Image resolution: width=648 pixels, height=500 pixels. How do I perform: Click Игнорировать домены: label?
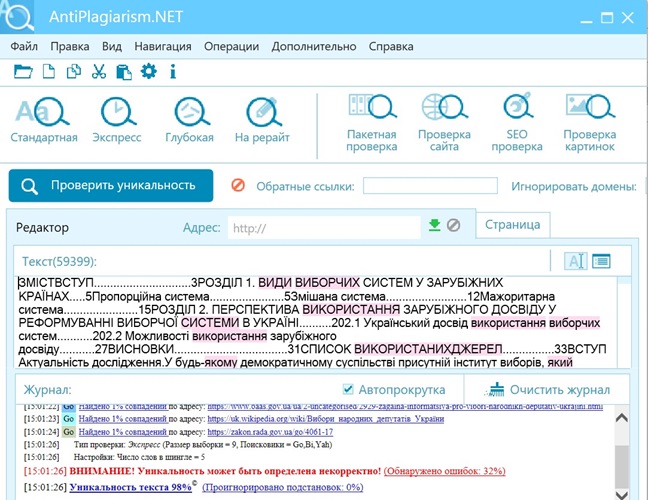coord(574,186)
